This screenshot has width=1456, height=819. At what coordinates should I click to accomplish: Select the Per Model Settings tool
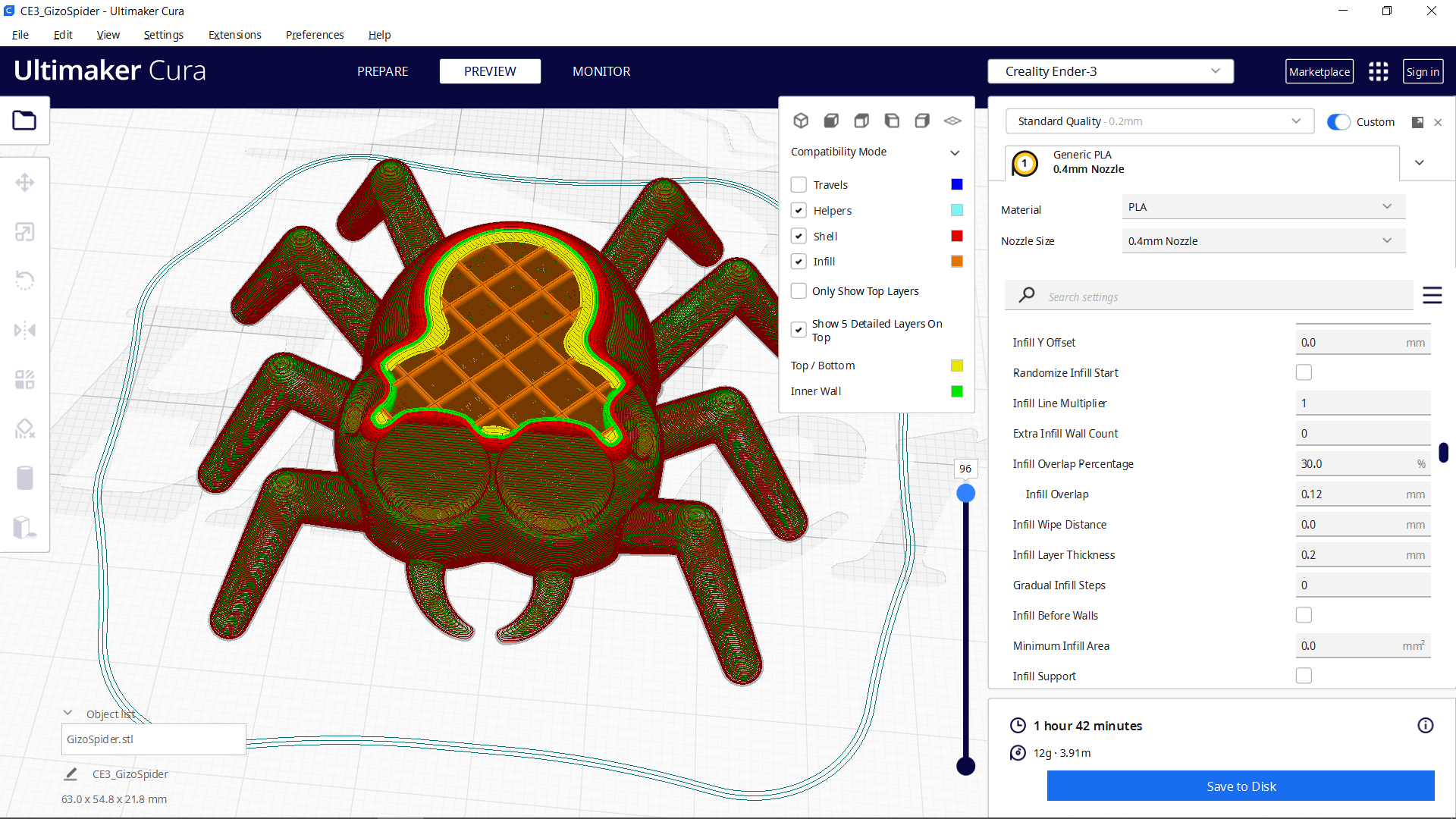(x=25, y=379)
